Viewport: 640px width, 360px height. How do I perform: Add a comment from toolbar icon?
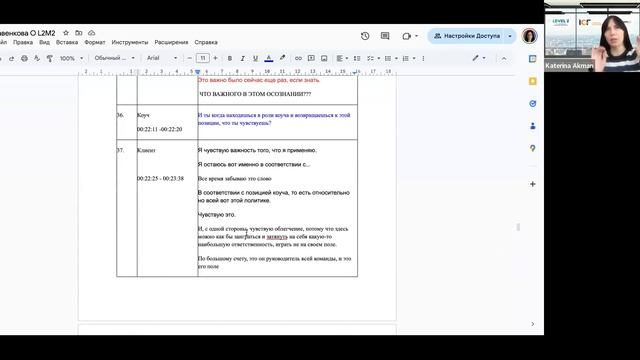tap(311, 58)
